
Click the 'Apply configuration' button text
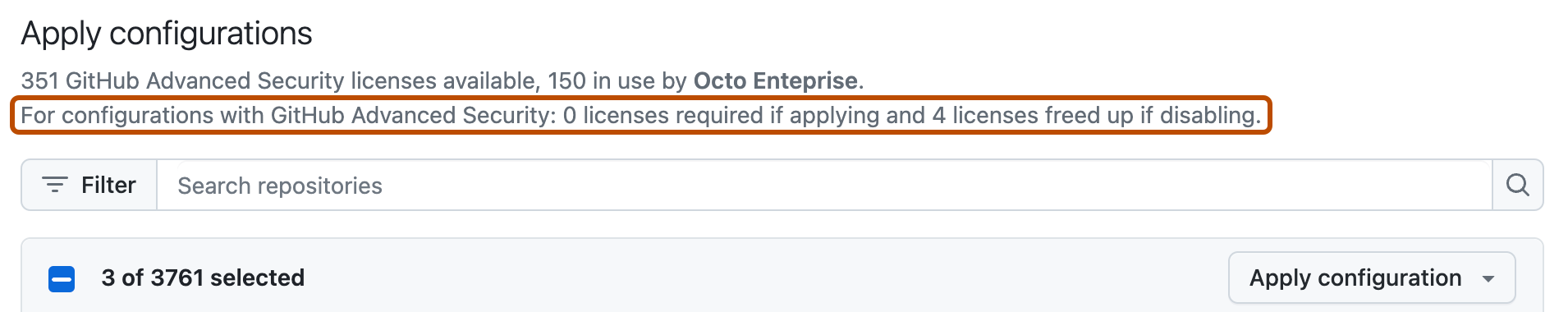click(1355, 278)
